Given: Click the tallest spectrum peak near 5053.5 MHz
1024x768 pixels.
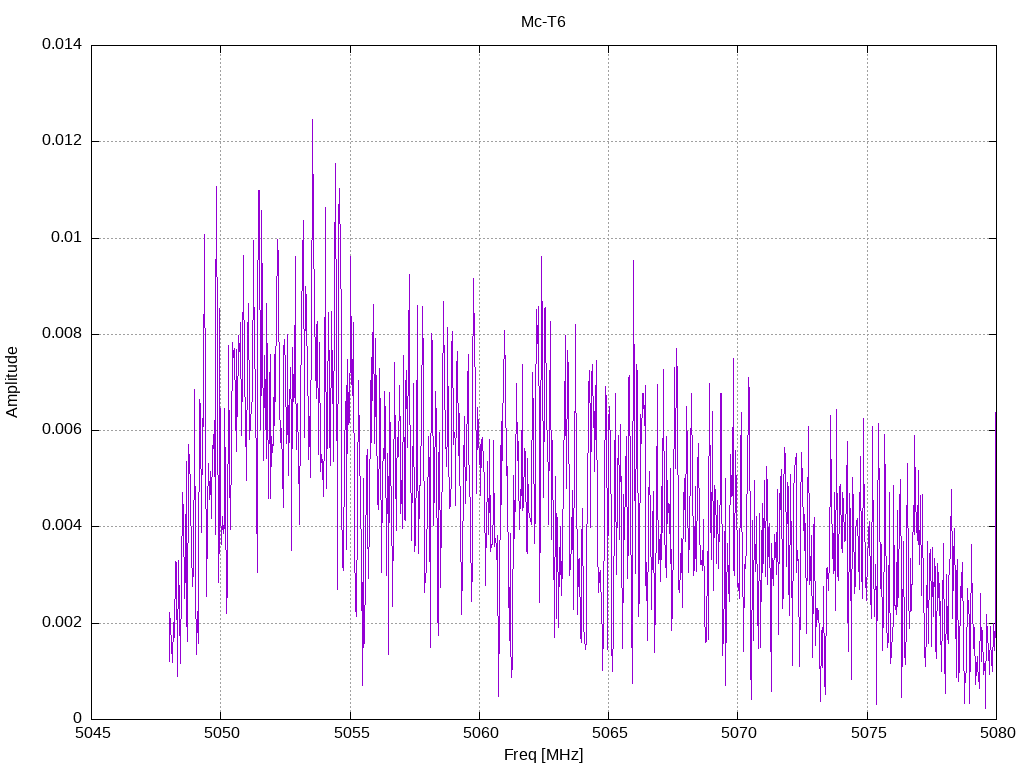Looking at the screenshot, I should pyautogui.click(x=312, y=121).
